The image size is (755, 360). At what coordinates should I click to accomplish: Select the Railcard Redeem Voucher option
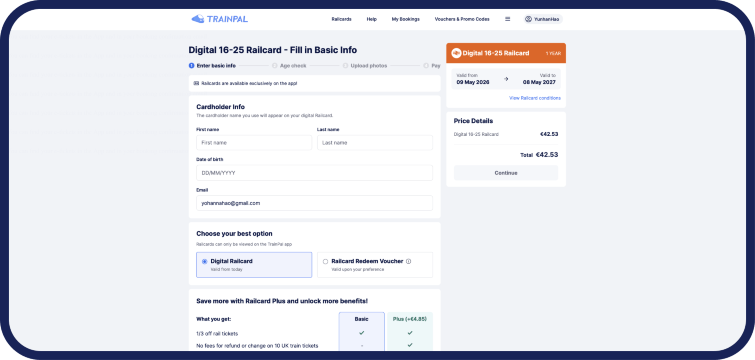(x=375, y=265)
